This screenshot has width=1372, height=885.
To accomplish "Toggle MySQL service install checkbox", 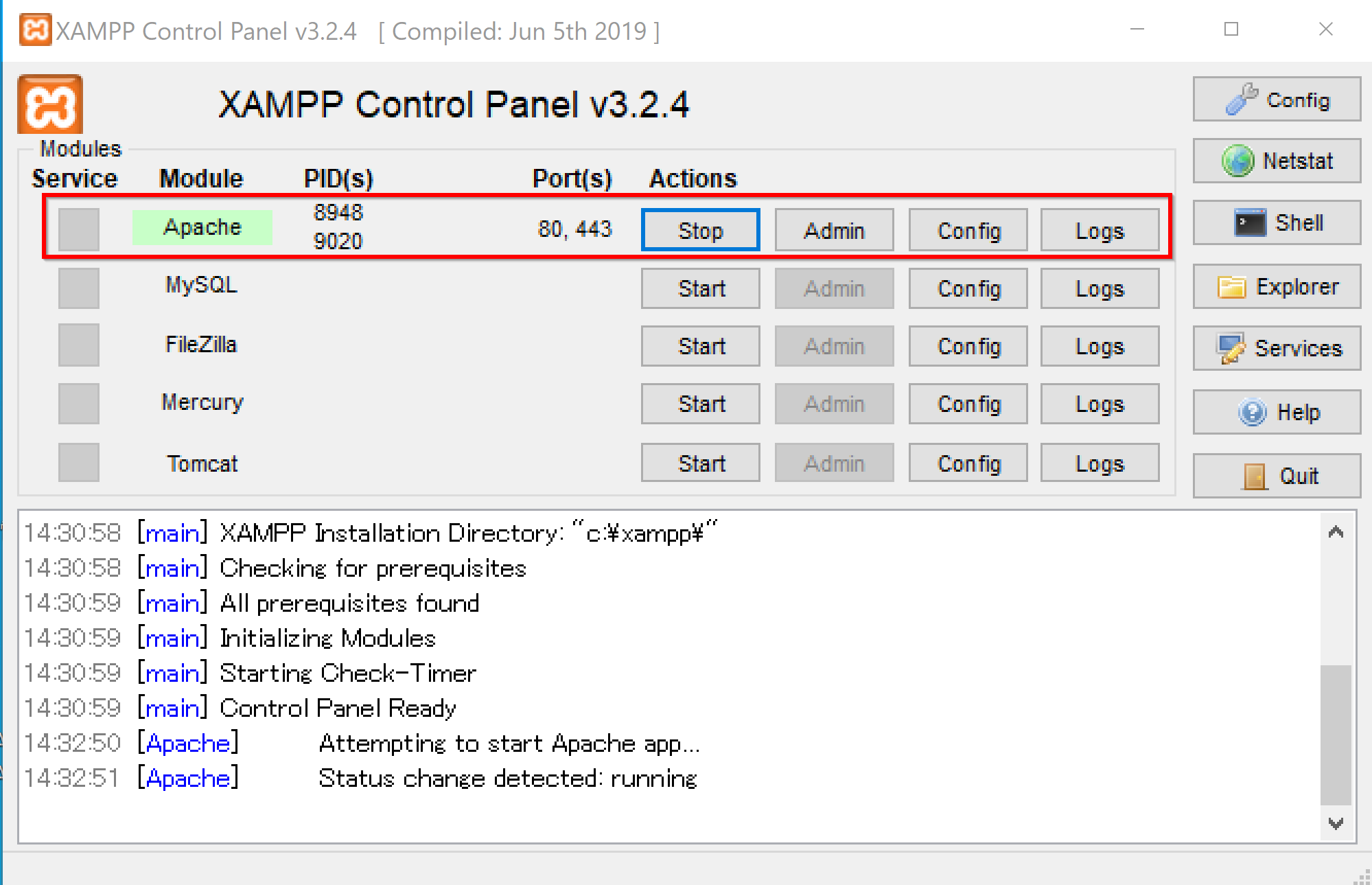I will (x=79, y=288).
